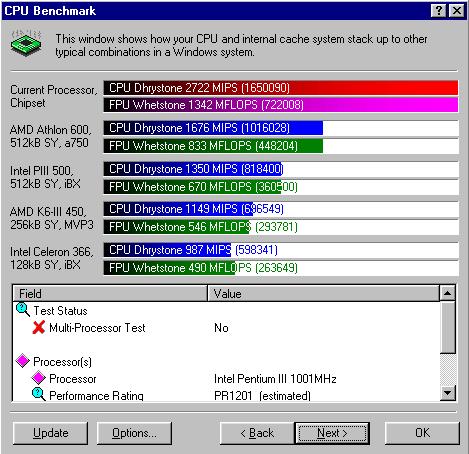This screenshot has height=454, width=469.
Task: Click the Processor row diamond icon
Action: point(38,378)
